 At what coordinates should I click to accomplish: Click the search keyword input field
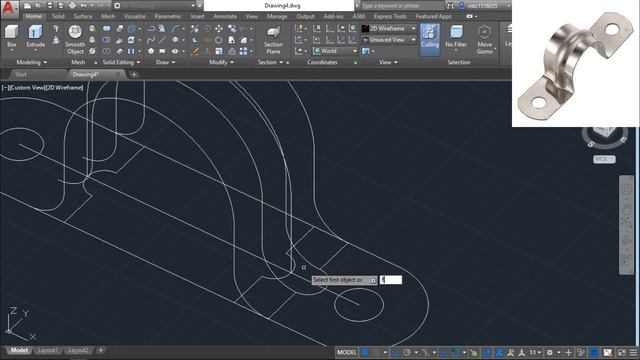click(x=402, y=6)
